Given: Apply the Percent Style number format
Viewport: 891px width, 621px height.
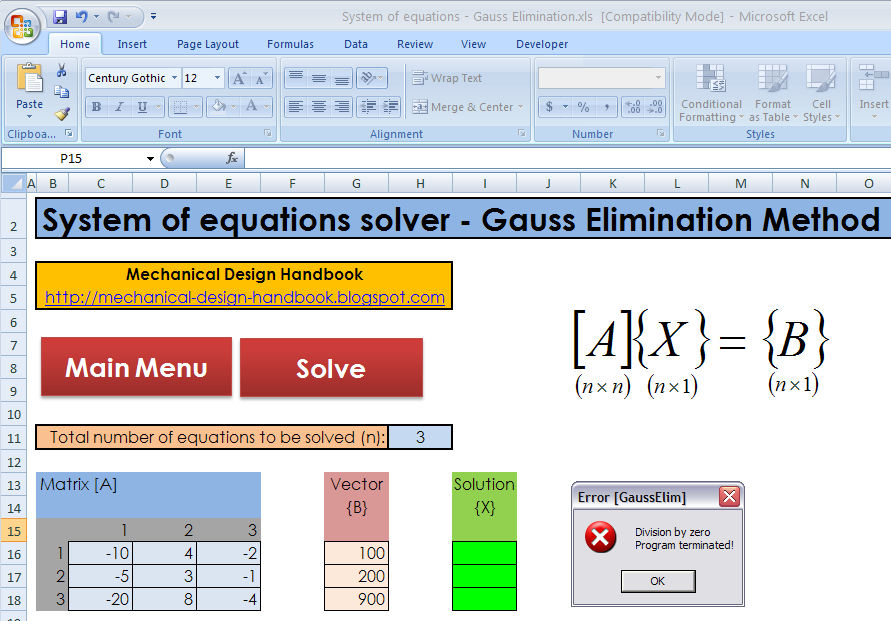Looking at the screenshot, I should pyautogui.click(x=583, y=106).
